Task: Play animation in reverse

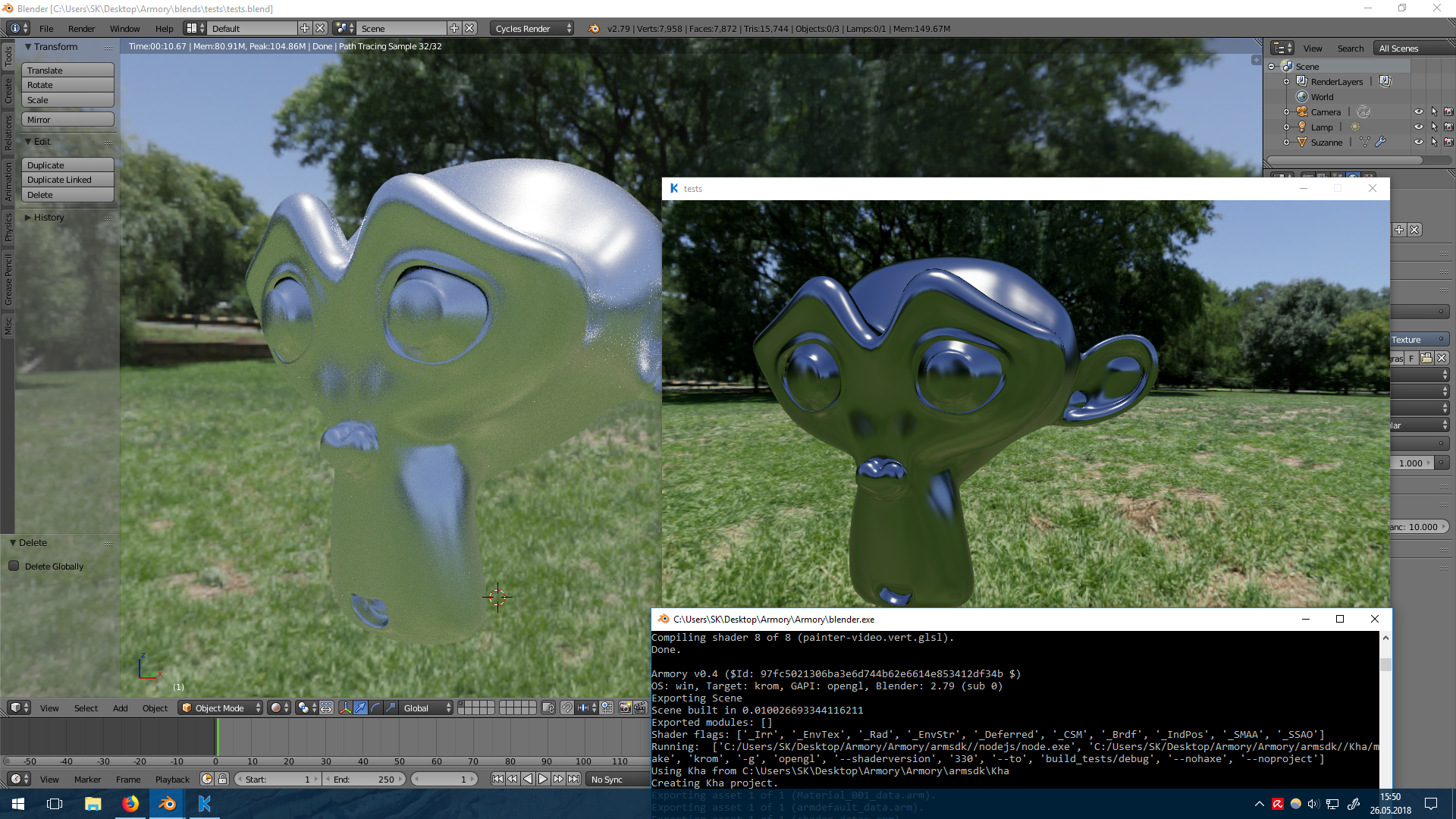Action: coord(528,779)
